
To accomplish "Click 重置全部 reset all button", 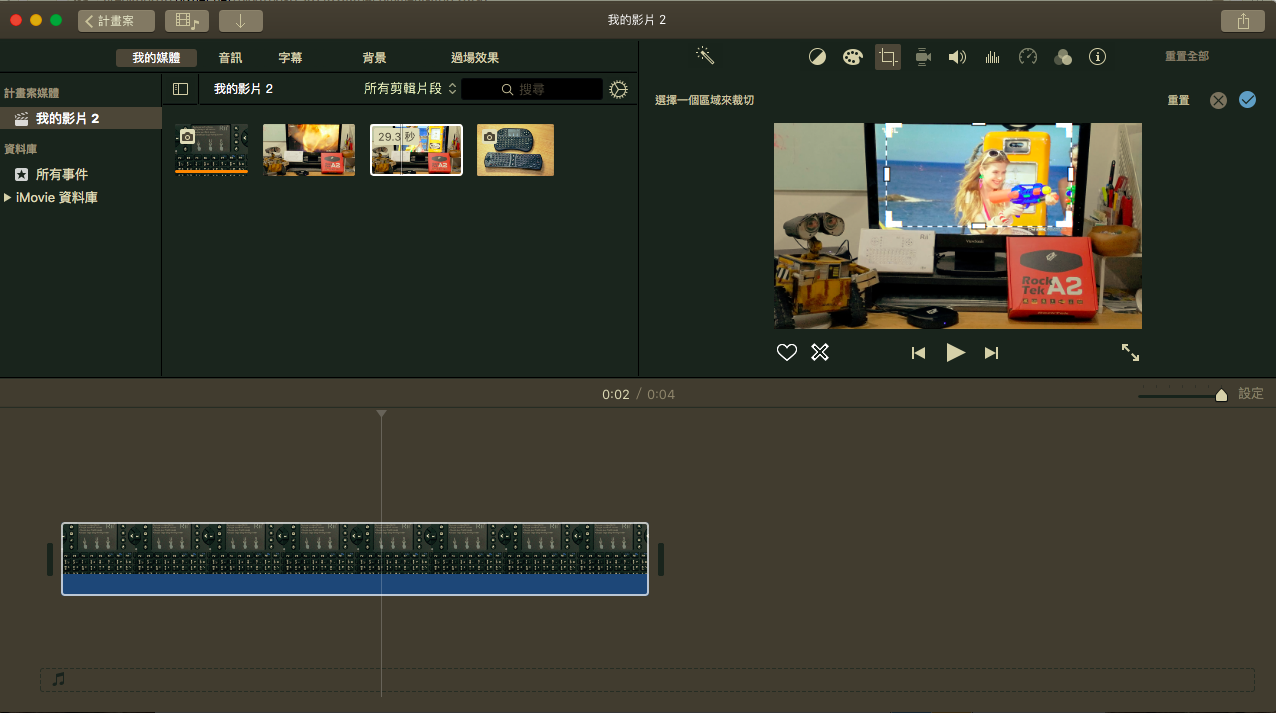I will [x=1187, y=57].
